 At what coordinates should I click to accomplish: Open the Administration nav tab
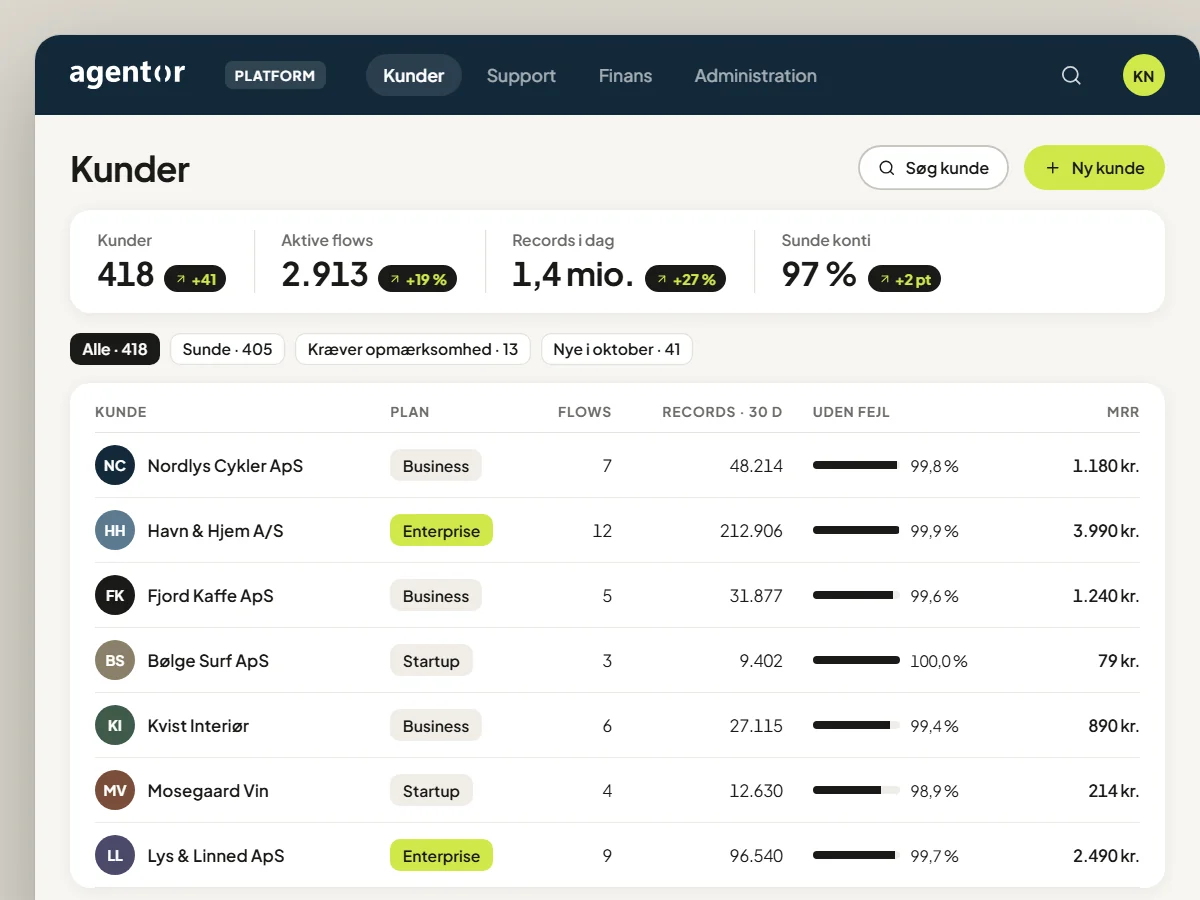(x=755, y=76)
